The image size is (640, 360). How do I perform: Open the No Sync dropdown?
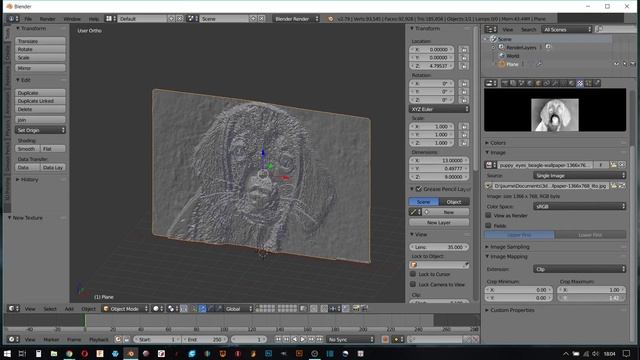pos(350,339)
